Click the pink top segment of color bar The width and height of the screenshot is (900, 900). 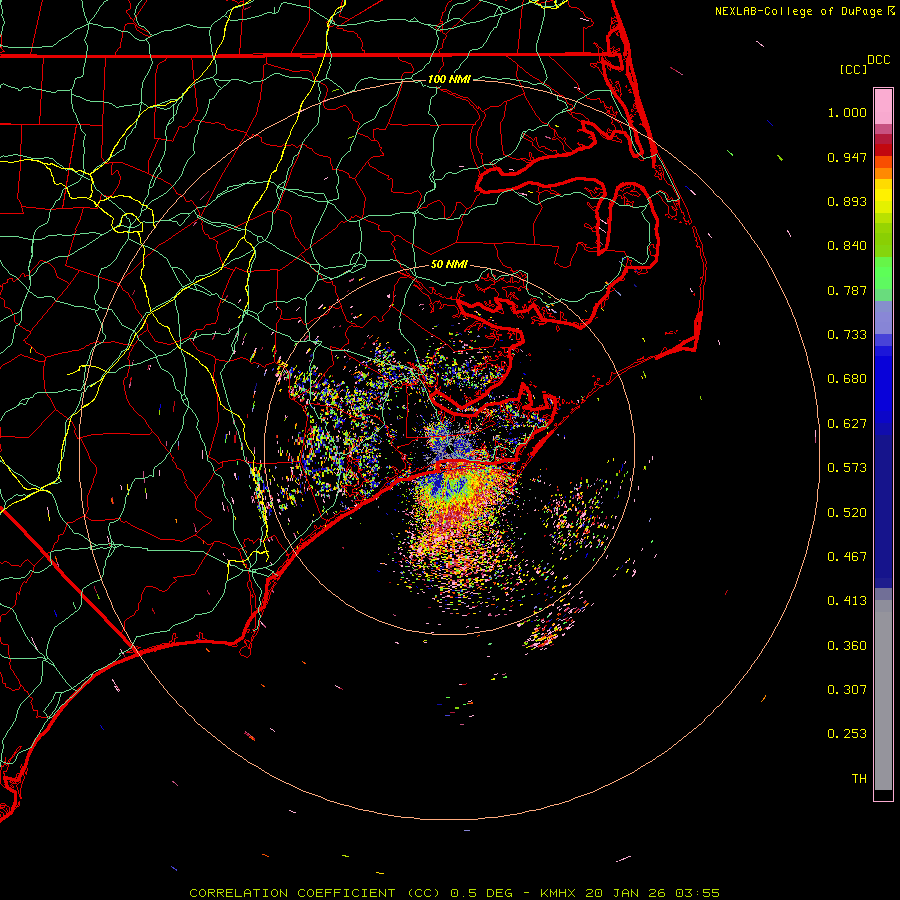(x=883, y=107)
